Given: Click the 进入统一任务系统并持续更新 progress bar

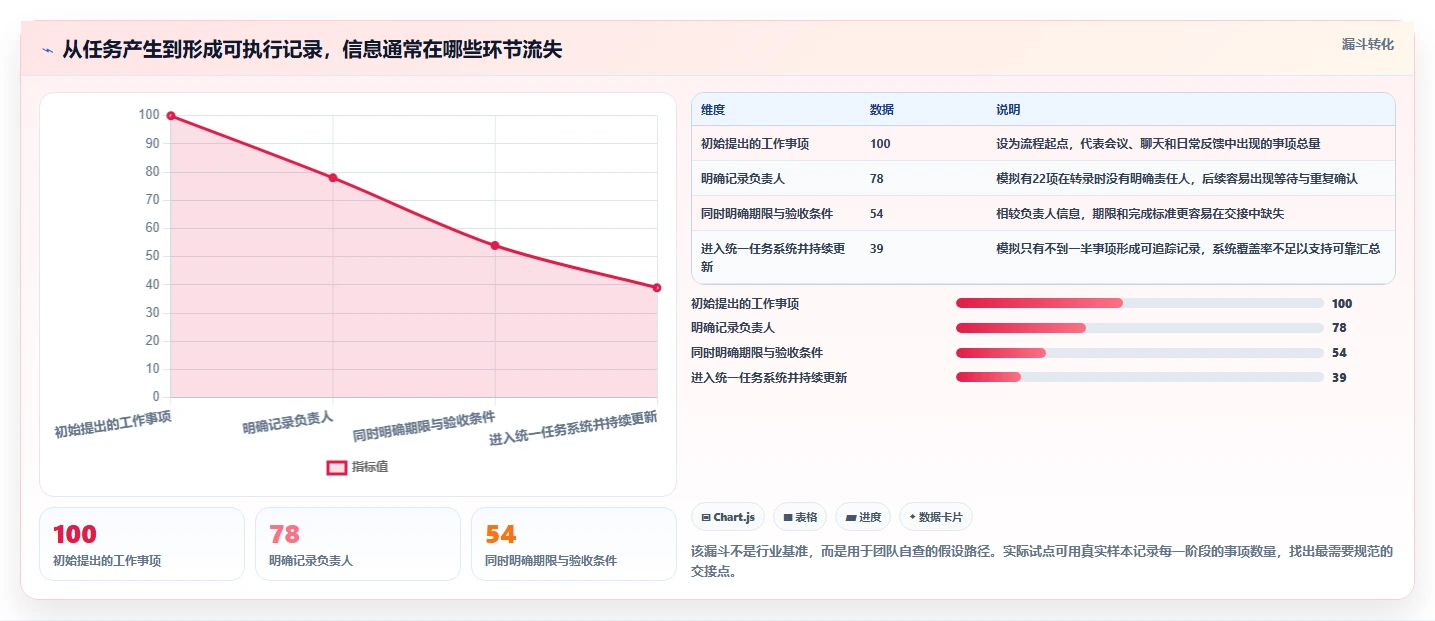Looking at the screenshot, I should 1140,378.
